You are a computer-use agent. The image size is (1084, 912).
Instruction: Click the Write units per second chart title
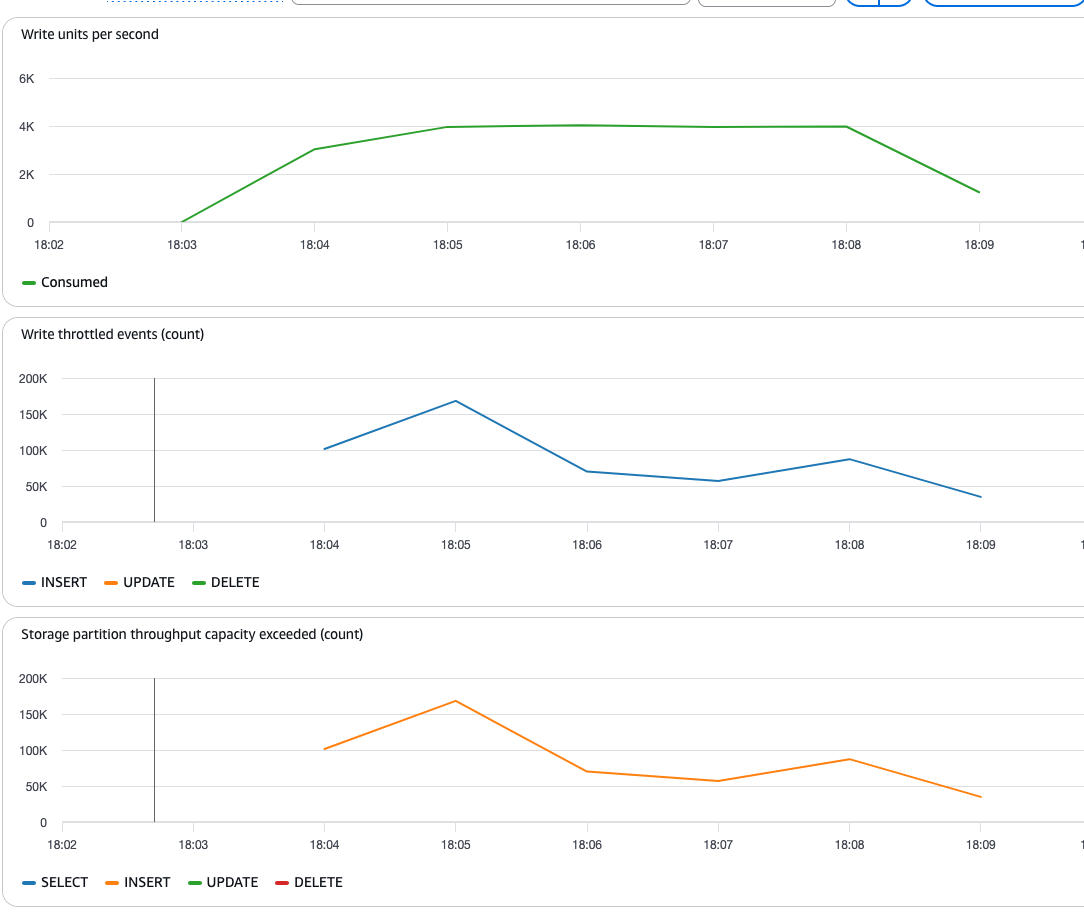pos(90,34)
